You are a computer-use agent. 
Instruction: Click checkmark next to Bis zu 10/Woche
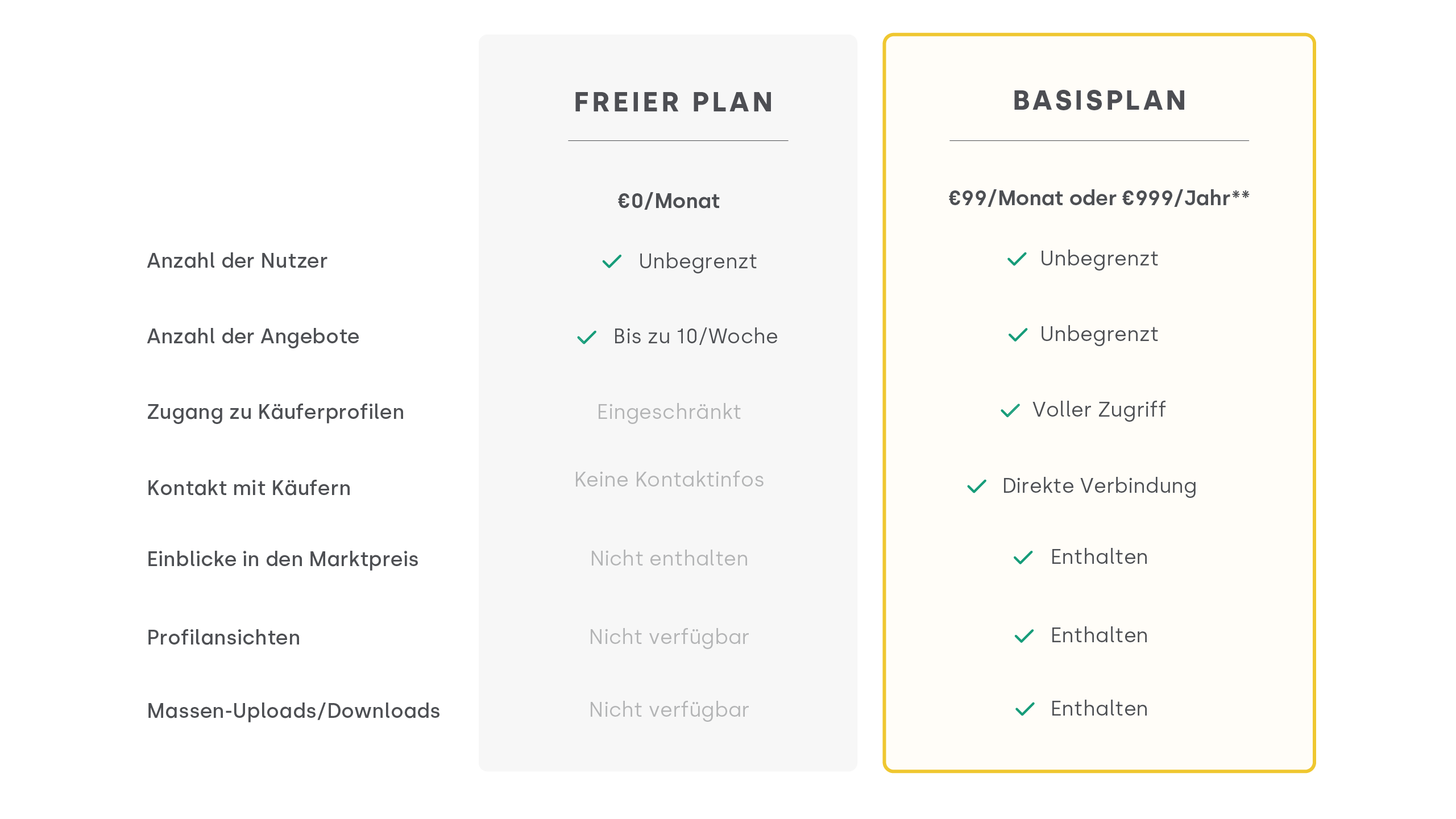point(587,337)
